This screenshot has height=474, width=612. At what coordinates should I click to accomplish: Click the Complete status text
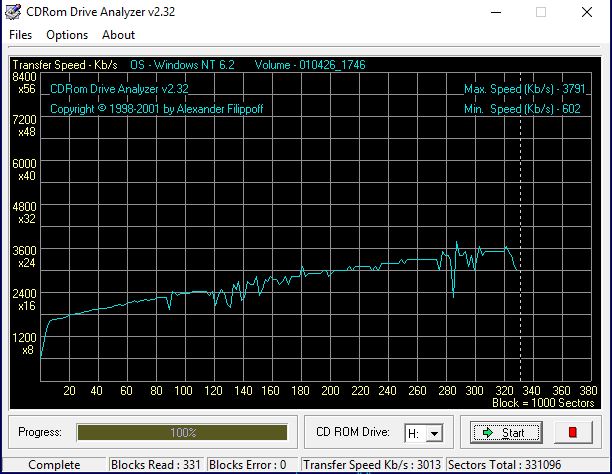pyautogui.click(x=54, y=465)
